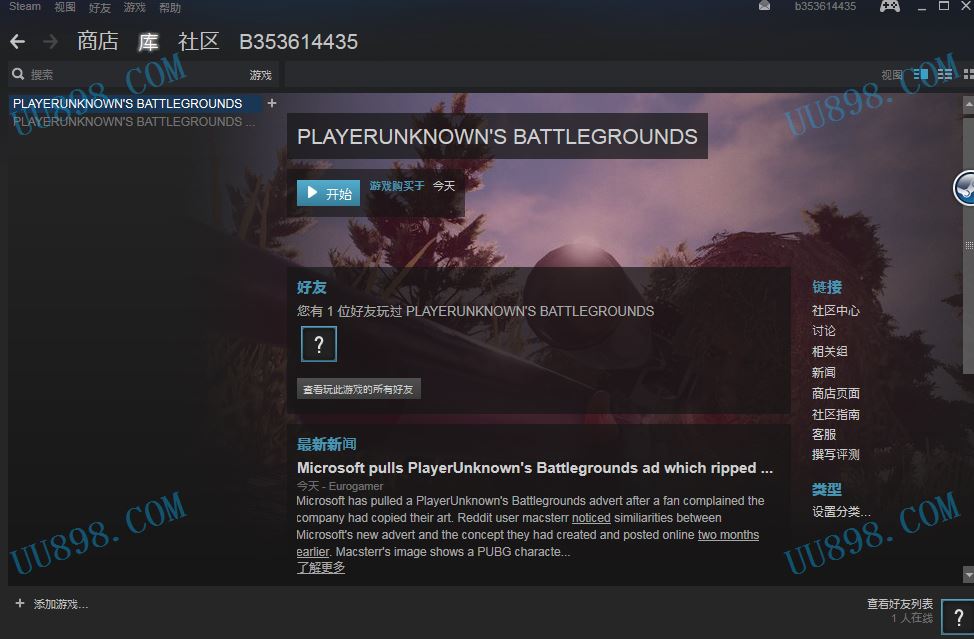
Task: Go back with the left arrow
Action: [17, 42]
